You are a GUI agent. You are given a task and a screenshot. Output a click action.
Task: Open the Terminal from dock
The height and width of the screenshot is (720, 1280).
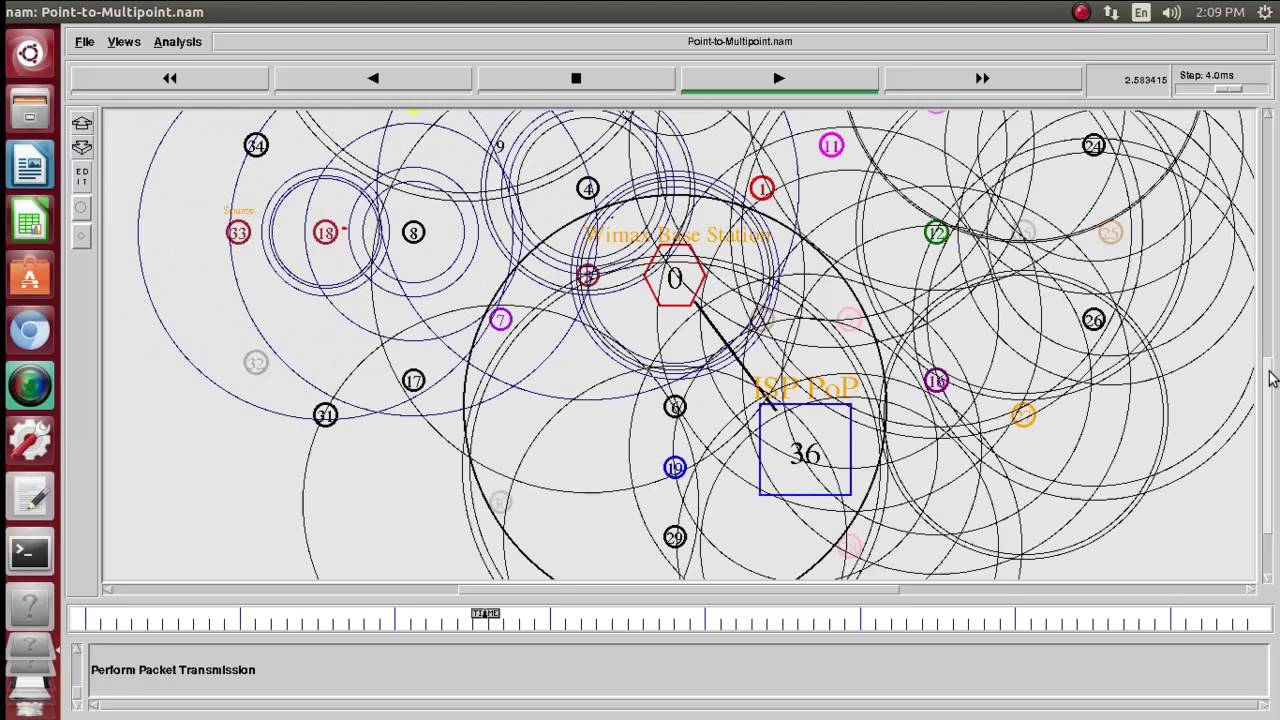[x=30, y=552]
